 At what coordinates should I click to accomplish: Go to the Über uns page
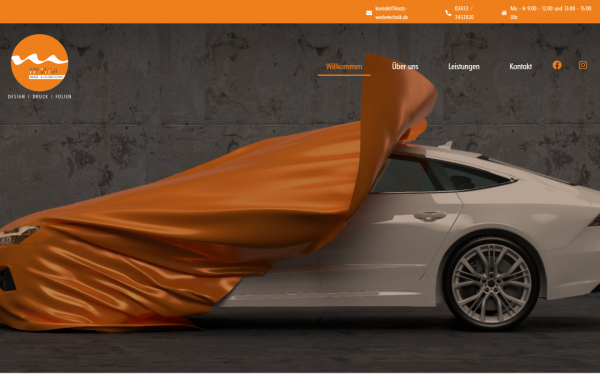[x=405, y=67]
